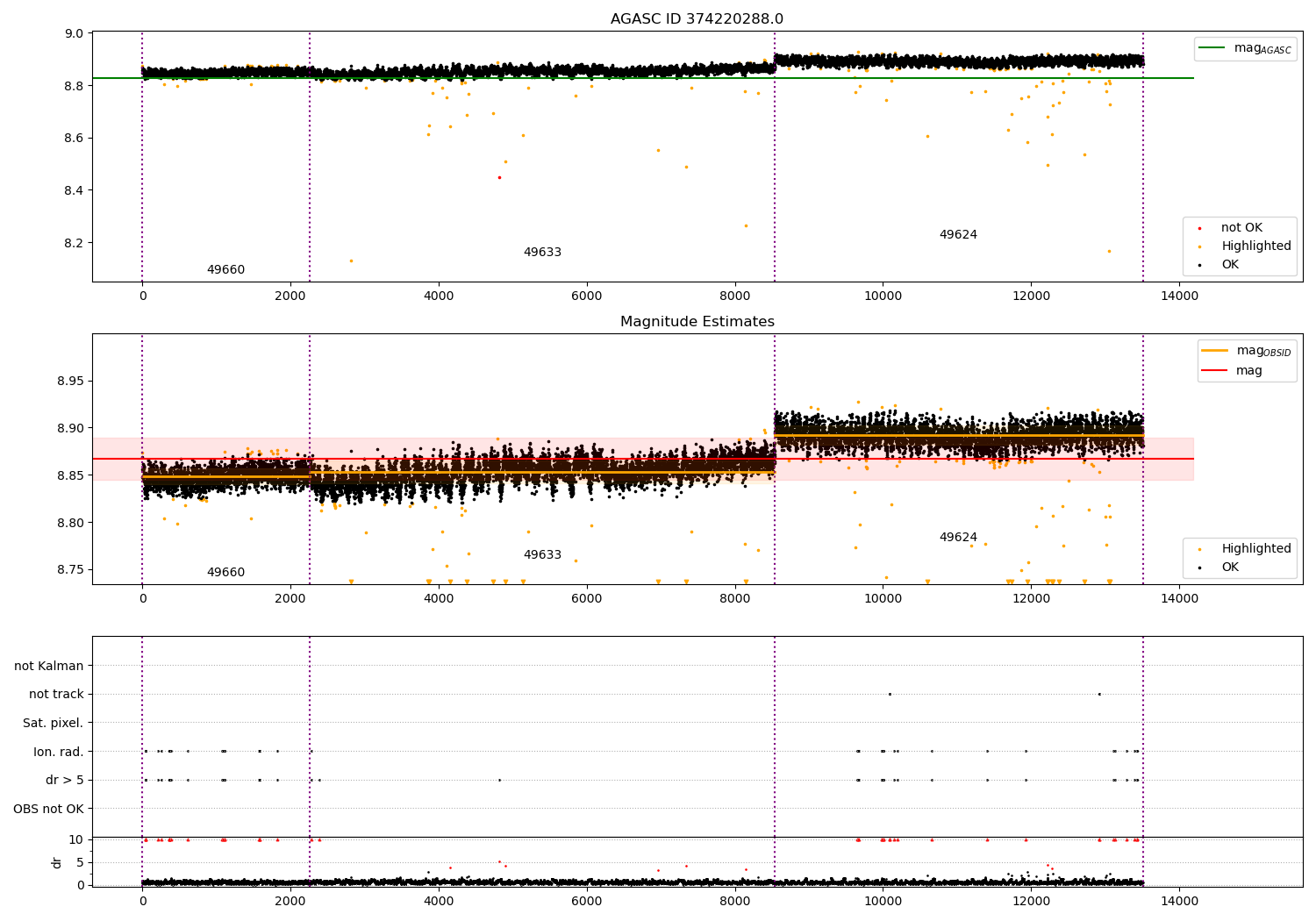Click the mag AGASC legend label in the top plot
The image size is (1316, 921).
point(1262,49)
